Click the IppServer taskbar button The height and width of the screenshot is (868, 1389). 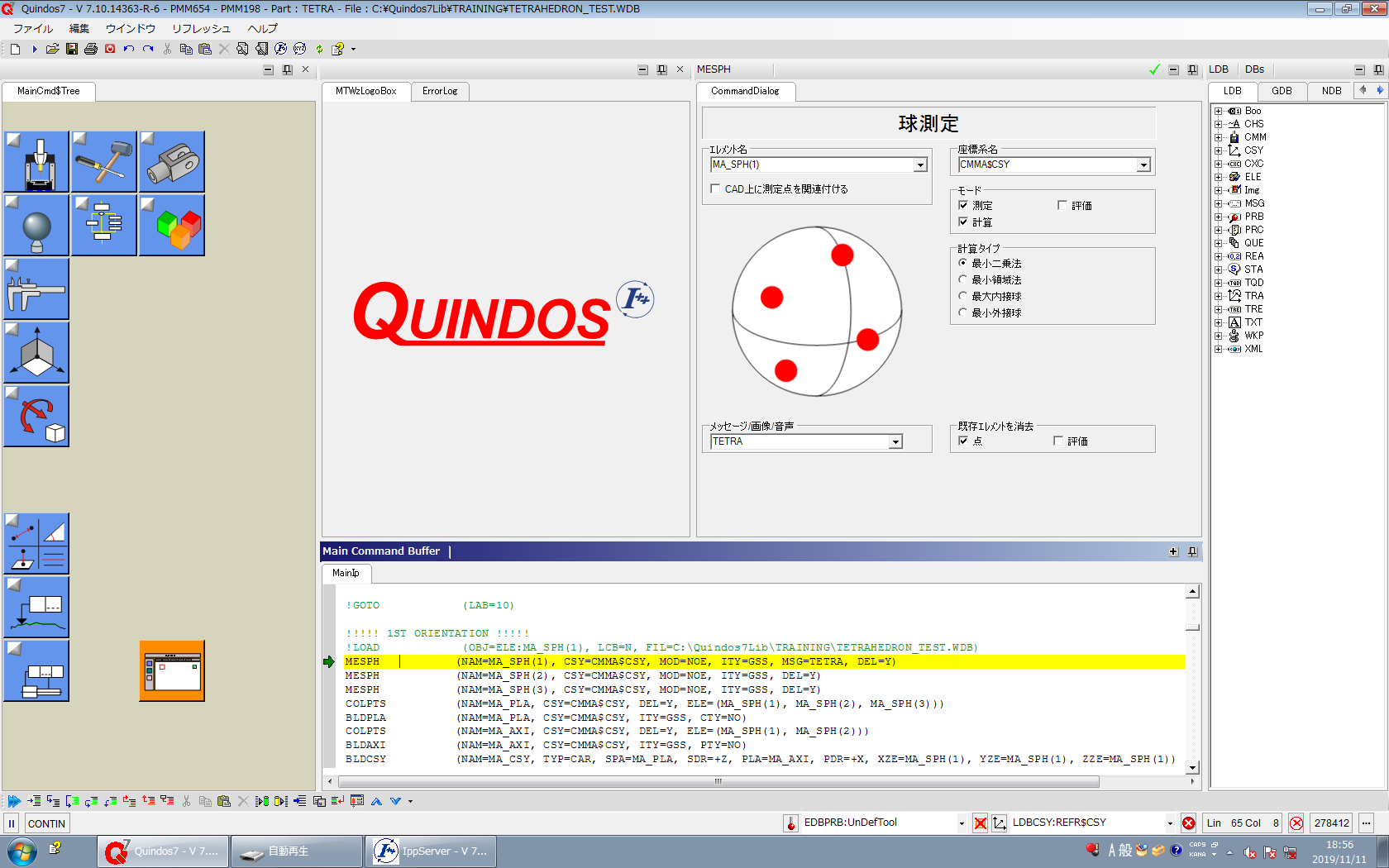[431, 851]
